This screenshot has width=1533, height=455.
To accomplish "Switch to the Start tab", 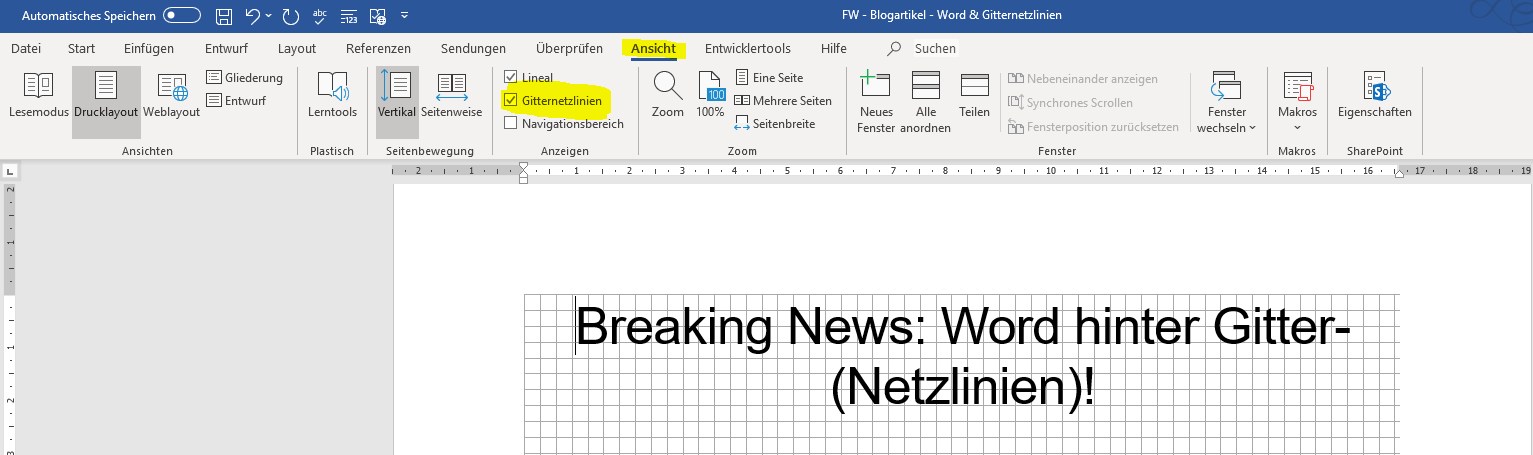I will [82, 48].
